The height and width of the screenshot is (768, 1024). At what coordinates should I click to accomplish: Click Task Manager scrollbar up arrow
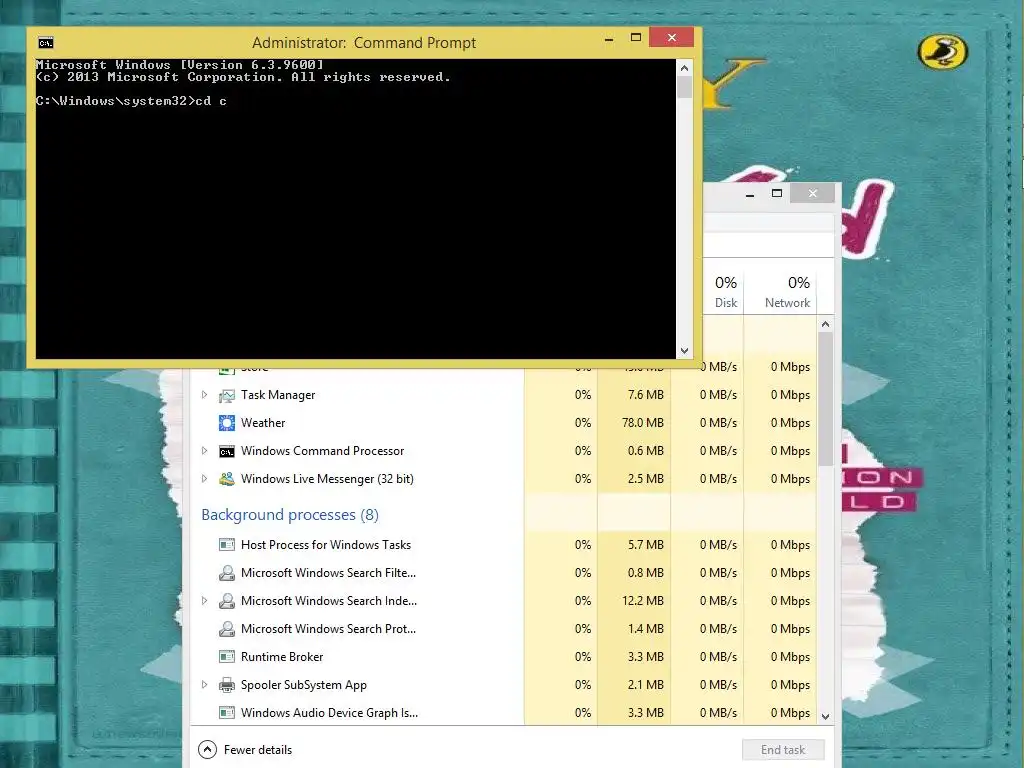click(825, 325)
